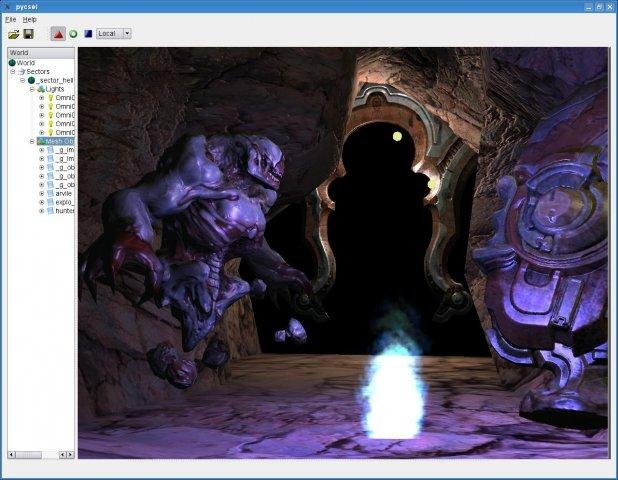Open the Local coordinate dropdown

click(x=114, y=33)
